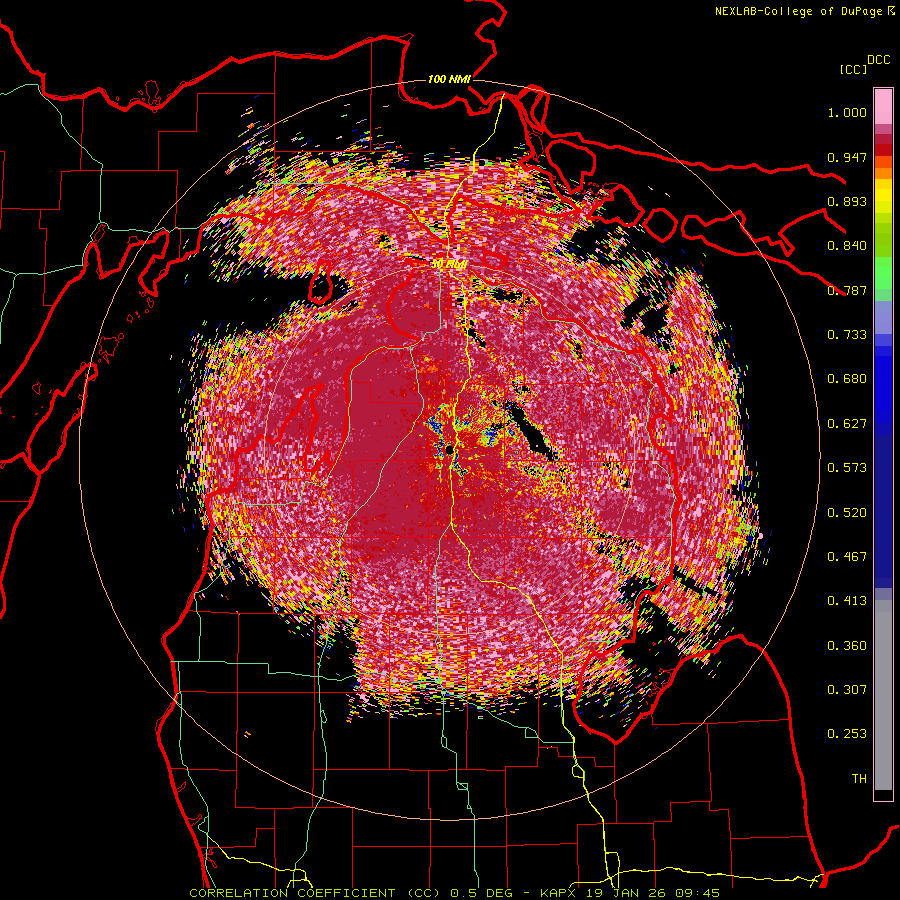Click the 0.307 legend value
Viewport: 900px width, 900px height.
(x=847, y=690)
